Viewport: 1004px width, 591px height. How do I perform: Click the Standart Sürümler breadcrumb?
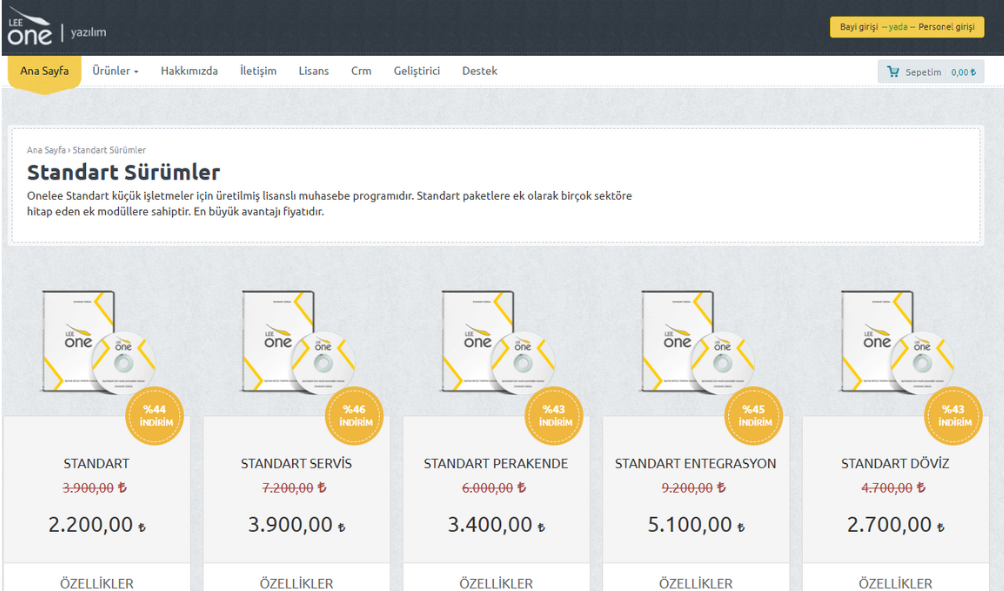point(109,150)
